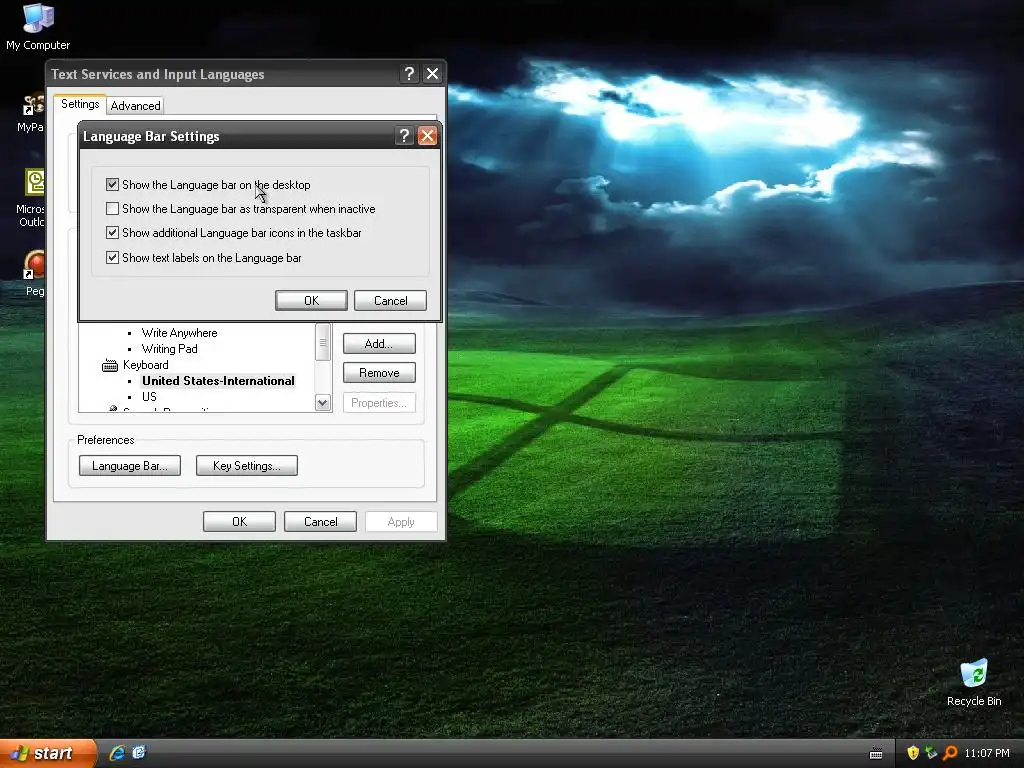This screenshot has width=1024, height=768.
Task: Select the Keyboard category in services list
Action: pyautogui.click(x=146, y=365)
